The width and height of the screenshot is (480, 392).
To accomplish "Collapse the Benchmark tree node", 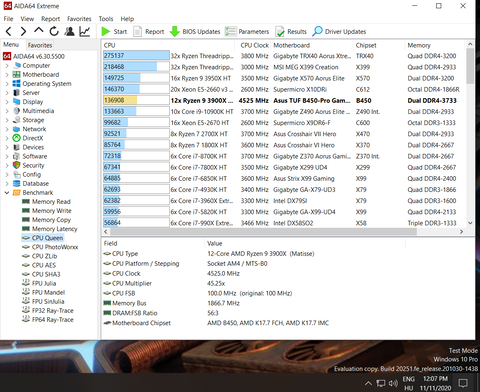I will [x=7, y=193].
